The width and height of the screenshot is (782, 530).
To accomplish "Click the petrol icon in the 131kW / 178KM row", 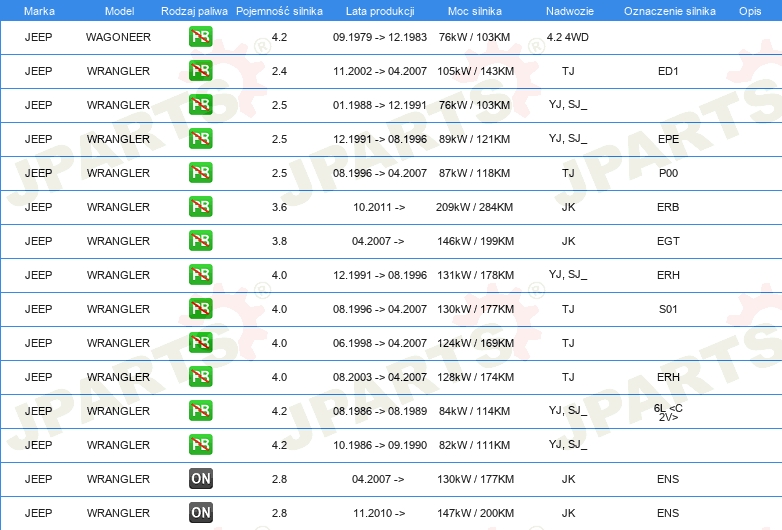I will pos(200,275).
